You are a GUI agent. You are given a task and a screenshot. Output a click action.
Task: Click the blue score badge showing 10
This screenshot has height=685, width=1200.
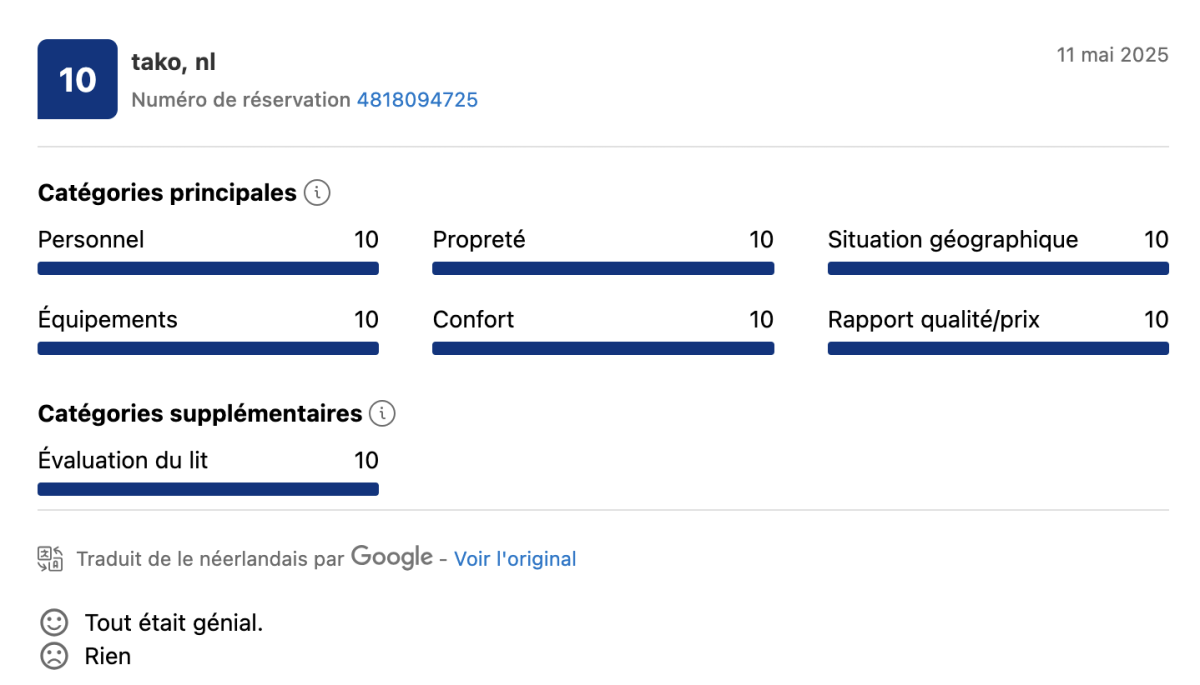click(77, 79)
